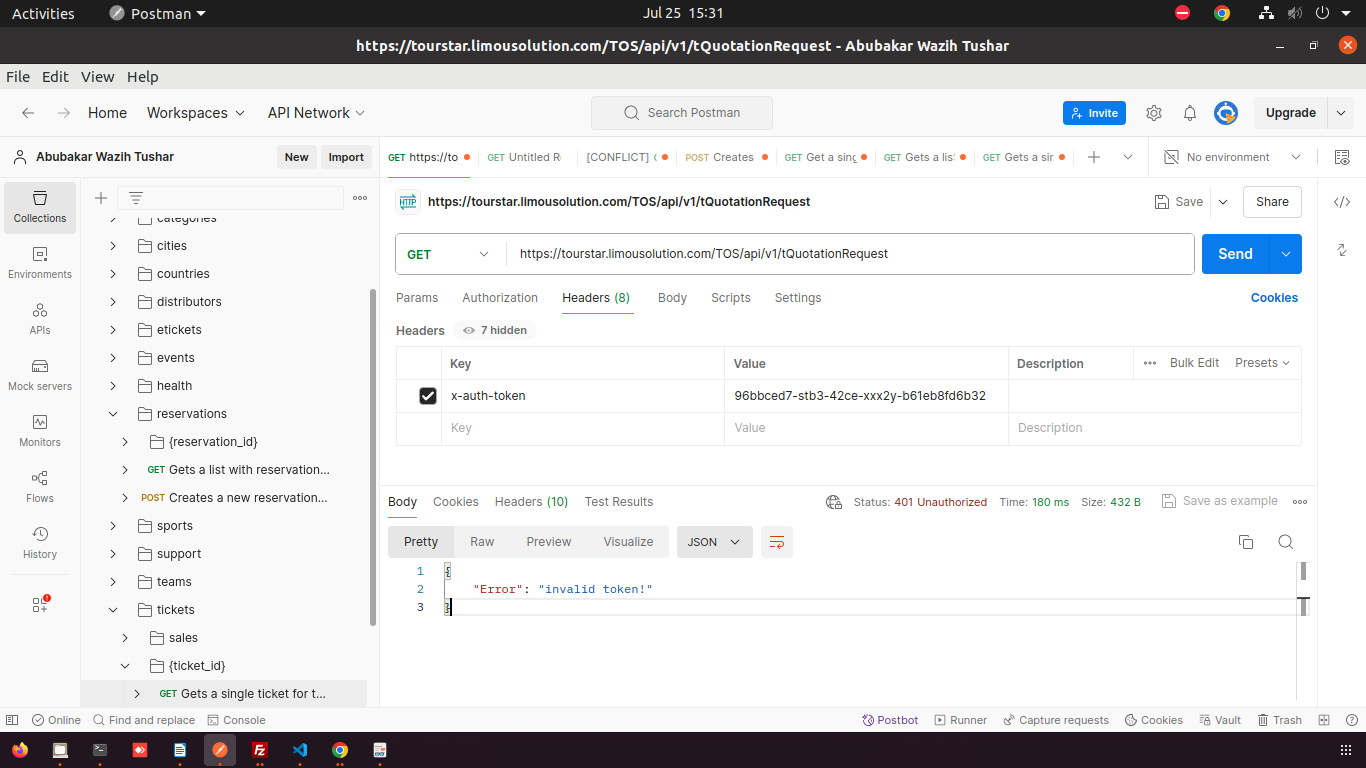Click the Send button
1366x768 pixels.
click(1235, 254)
